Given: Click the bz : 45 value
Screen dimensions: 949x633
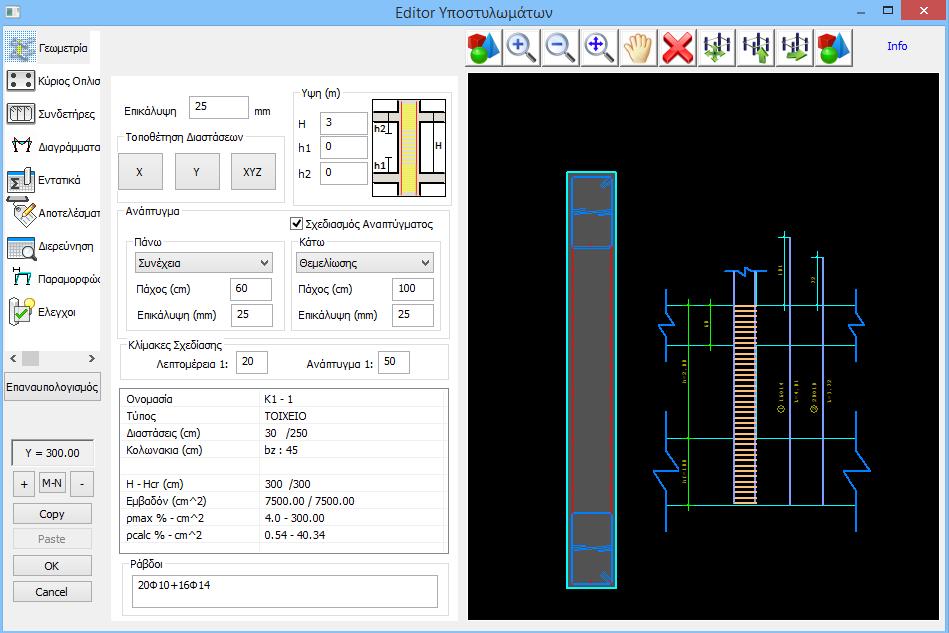Looking at the screenshot, I should (x=281, y=450).
